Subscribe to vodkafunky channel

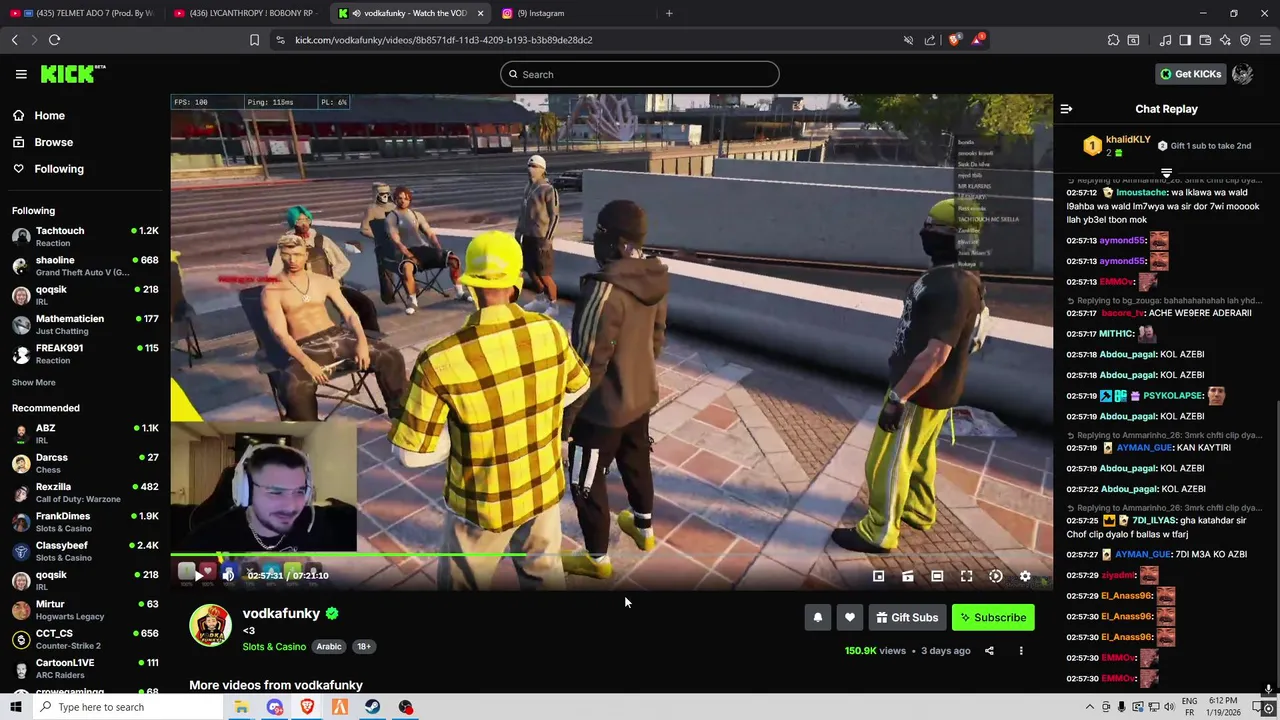click(x=993, y=617)
